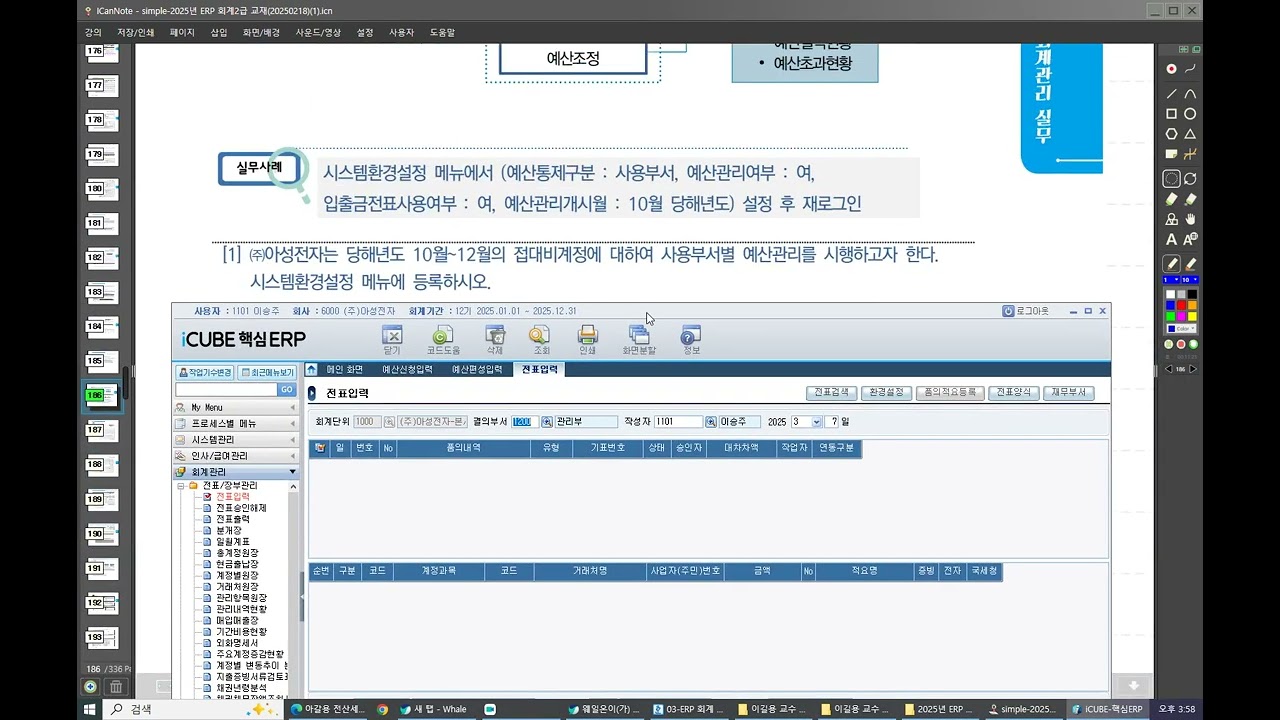Click the 전표양식 button
Viewport: 1280px width, 720px height.
[1015, 393]
